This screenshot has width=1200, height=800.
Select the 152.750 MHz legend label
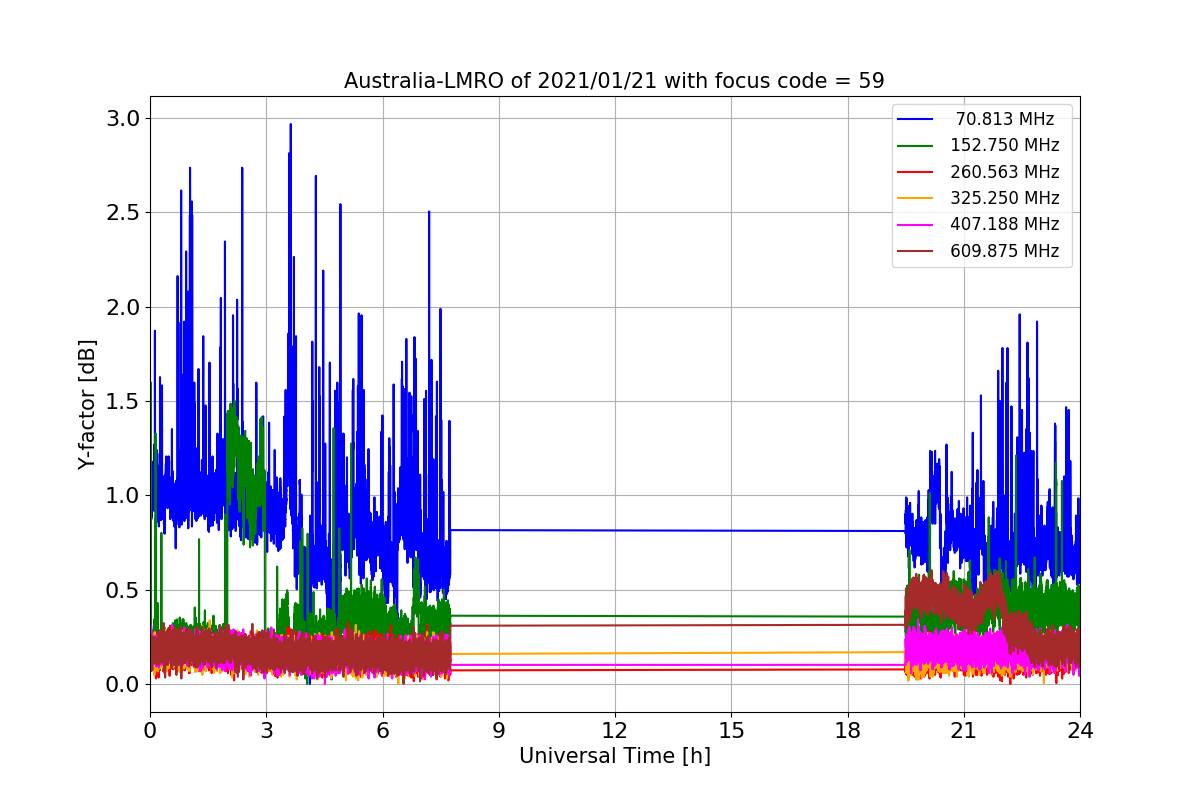point(1005,145)
